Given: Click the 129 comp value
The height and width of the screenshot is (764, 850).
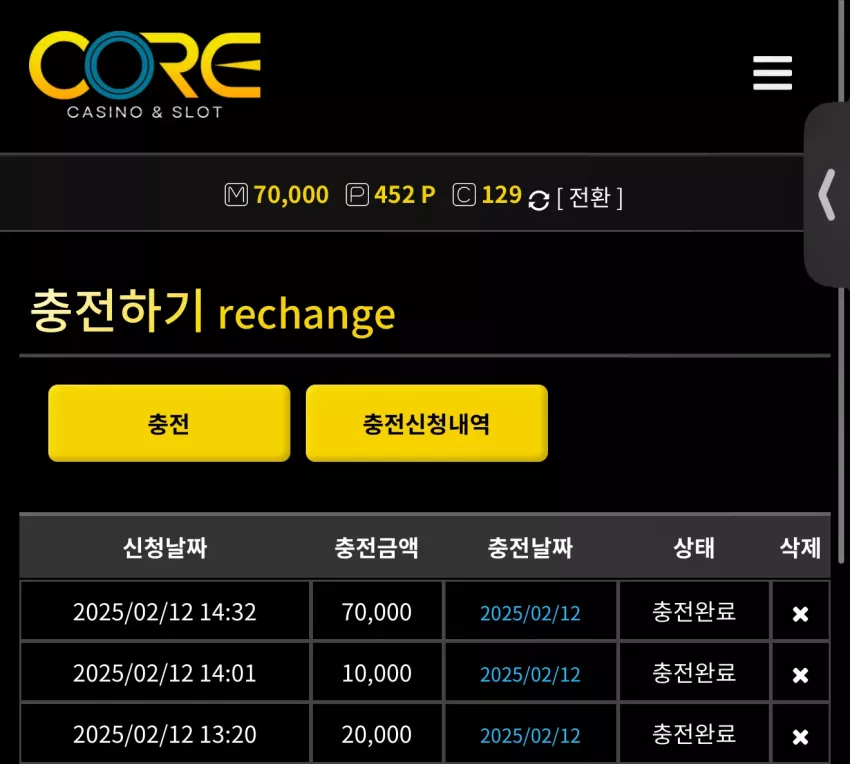Looking at the screenshot, I should tap(501, 195).
